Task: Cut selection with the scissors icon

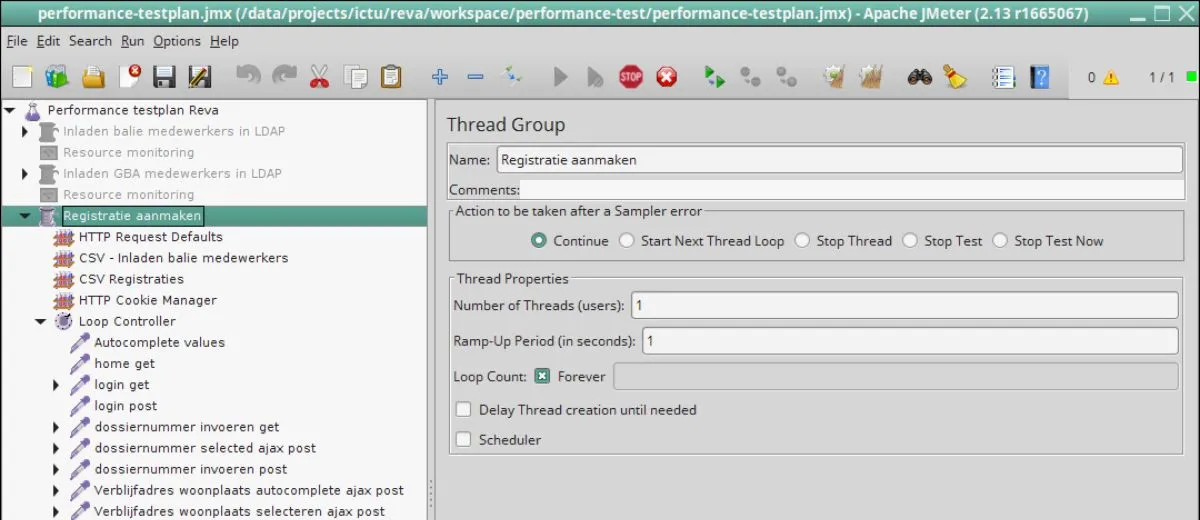Action: (319, 77)
